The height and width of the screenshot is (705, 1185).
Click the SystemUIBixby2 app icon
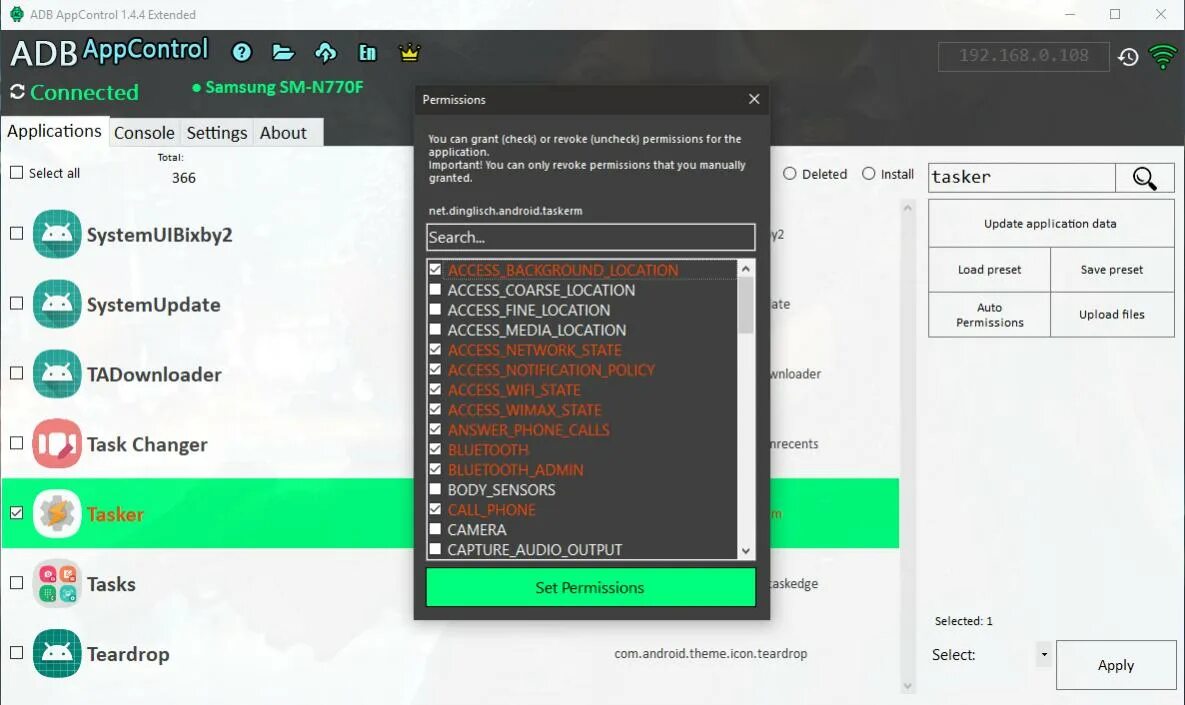pos(57,234)
